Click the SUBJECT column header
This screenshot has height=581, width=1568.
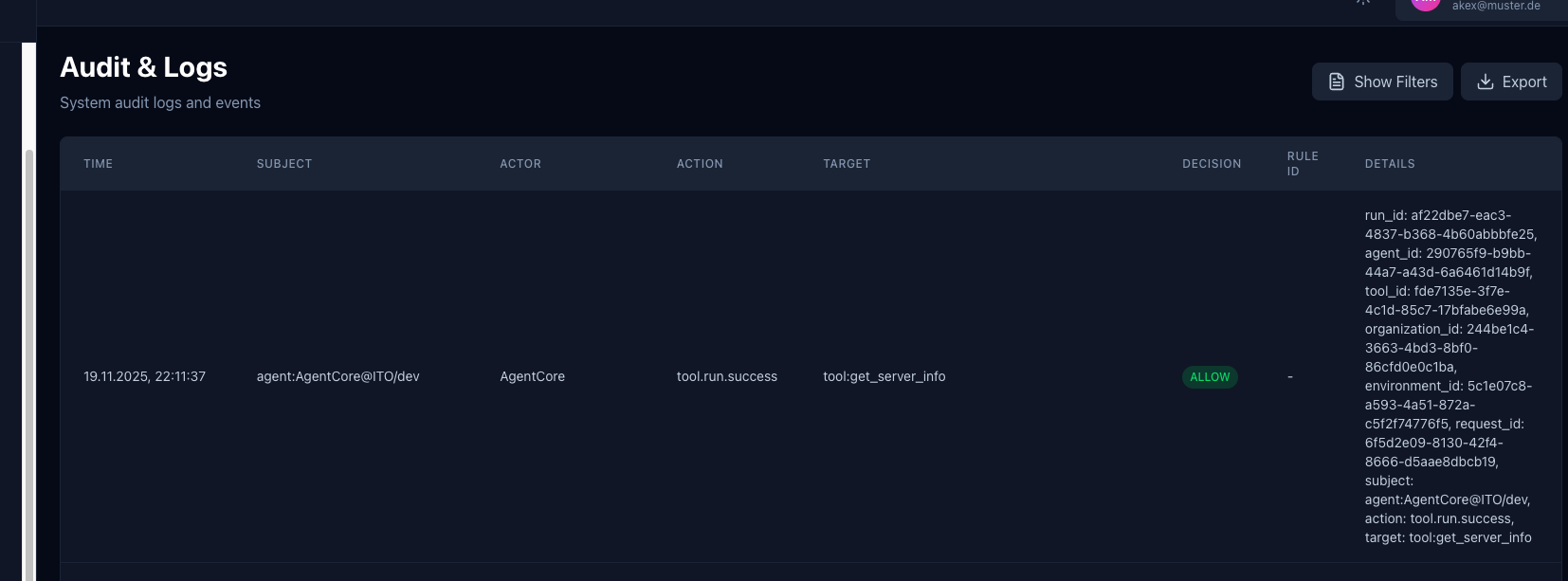pos(284,164)
